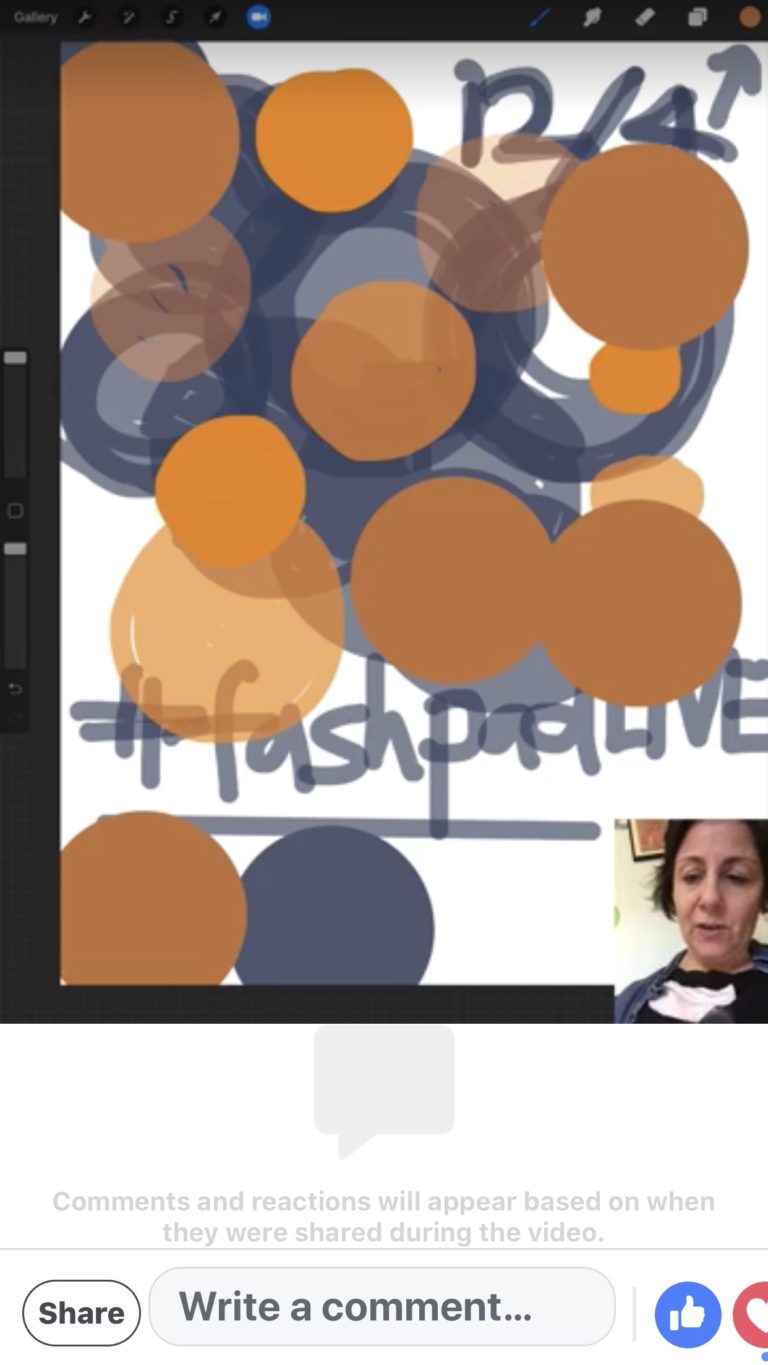
Task: Go back to the Gallery
Action: [x=35, y=17]
